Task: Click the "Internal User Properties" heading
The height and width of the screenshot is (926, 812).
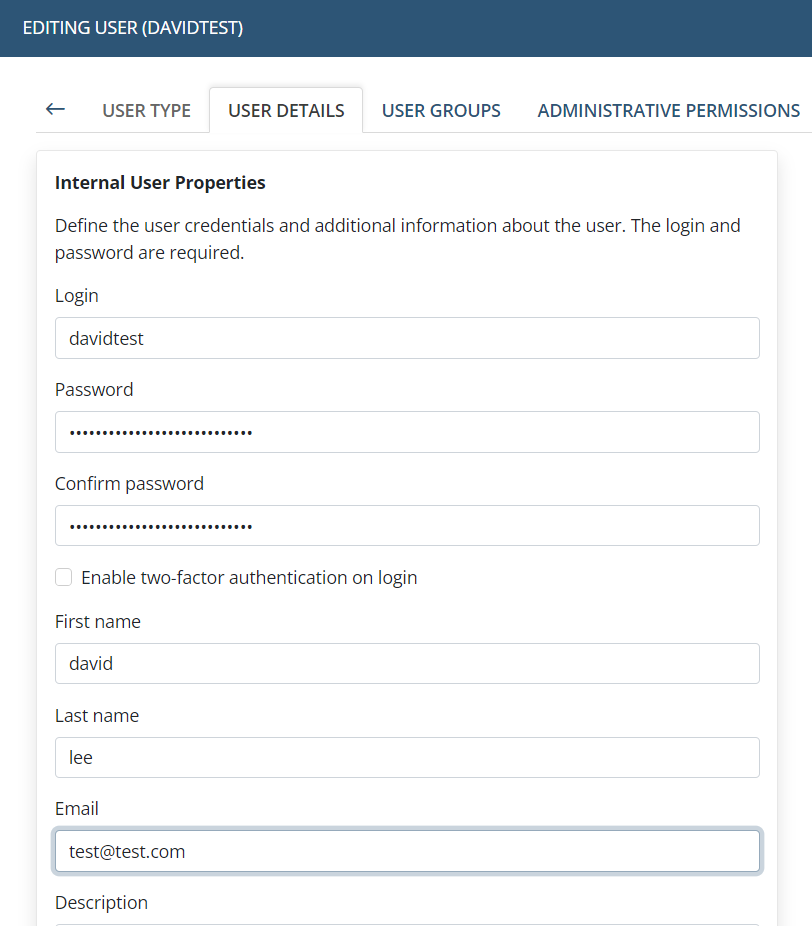Action: coord(160,183)
